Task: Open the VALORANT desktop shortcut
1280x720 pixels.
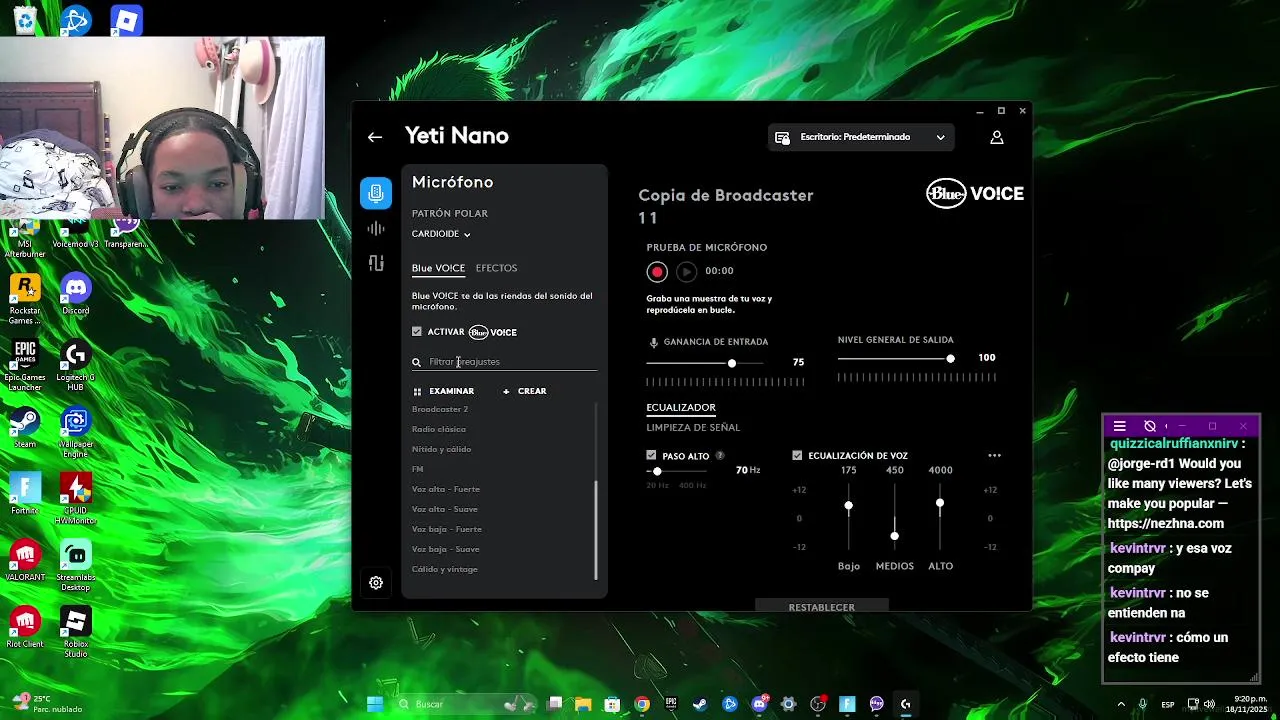Action: click(x=25, y=560)
